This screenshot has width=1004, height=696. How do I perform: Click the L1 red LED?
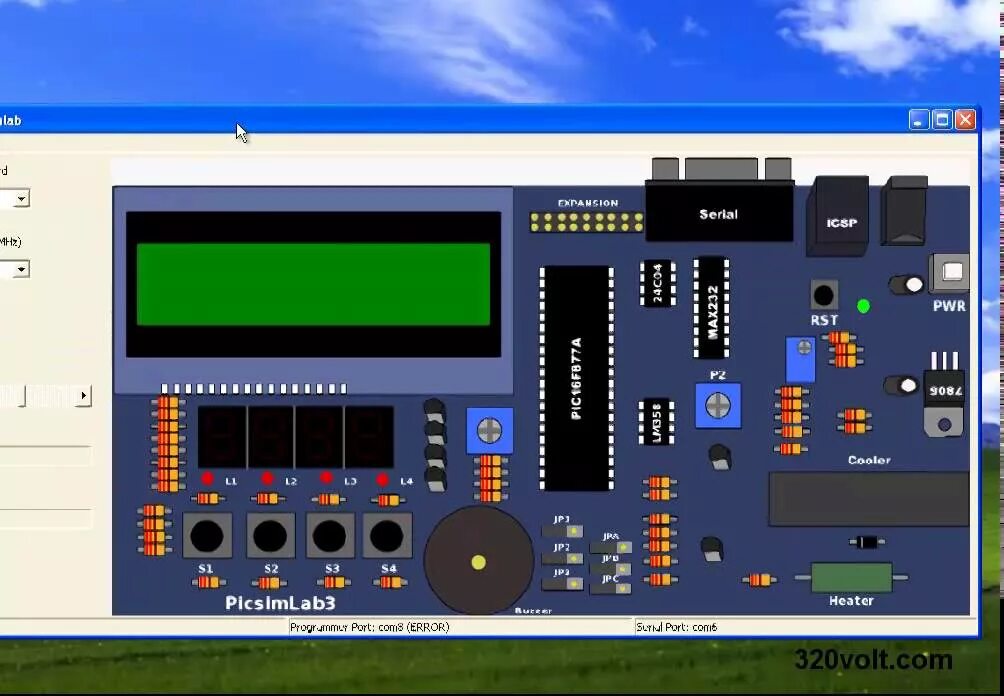point(207,479)
